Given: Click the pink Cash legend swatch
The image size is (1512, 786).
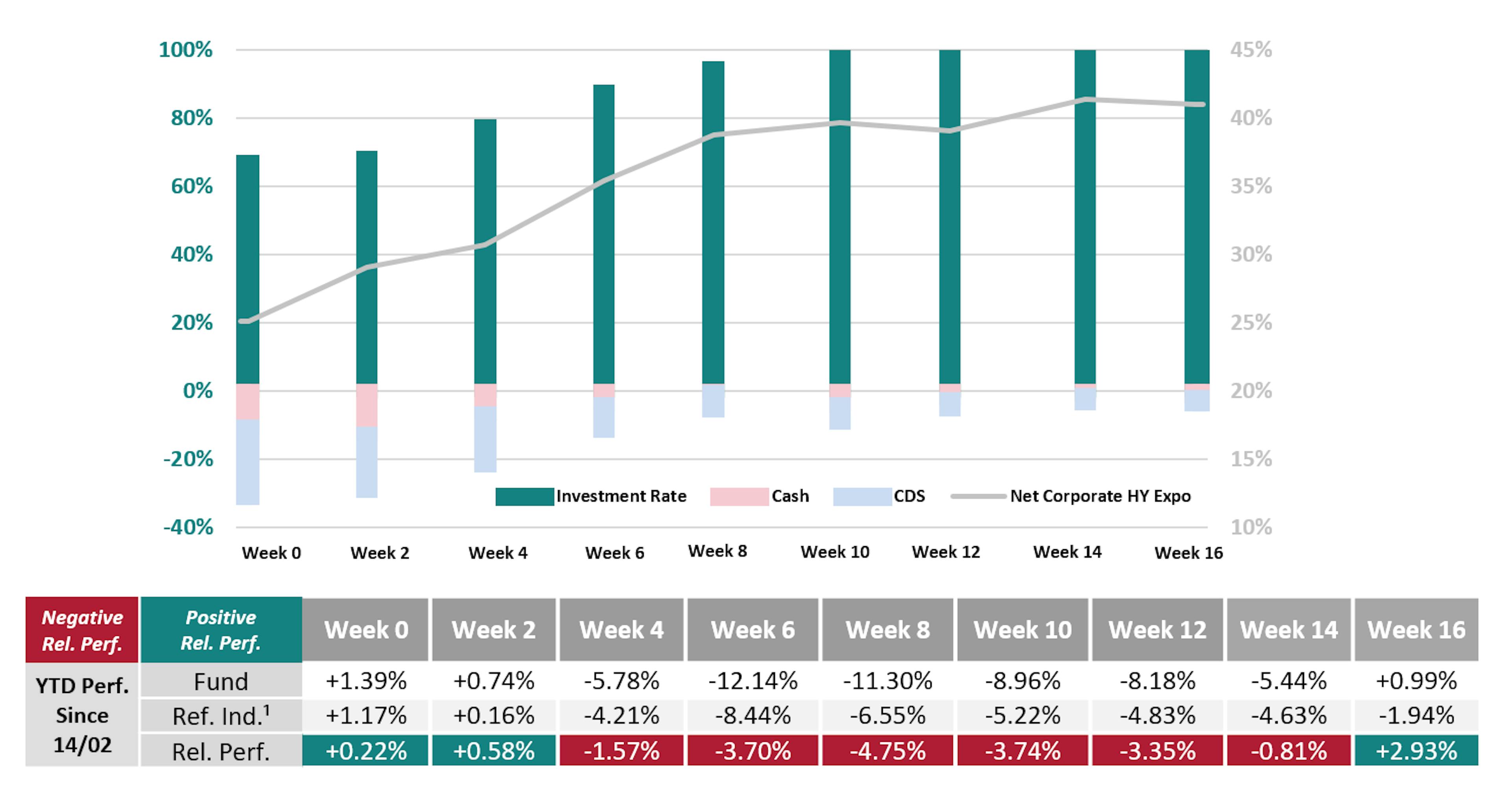Looking at the screenshot, I should pos(738,496).
